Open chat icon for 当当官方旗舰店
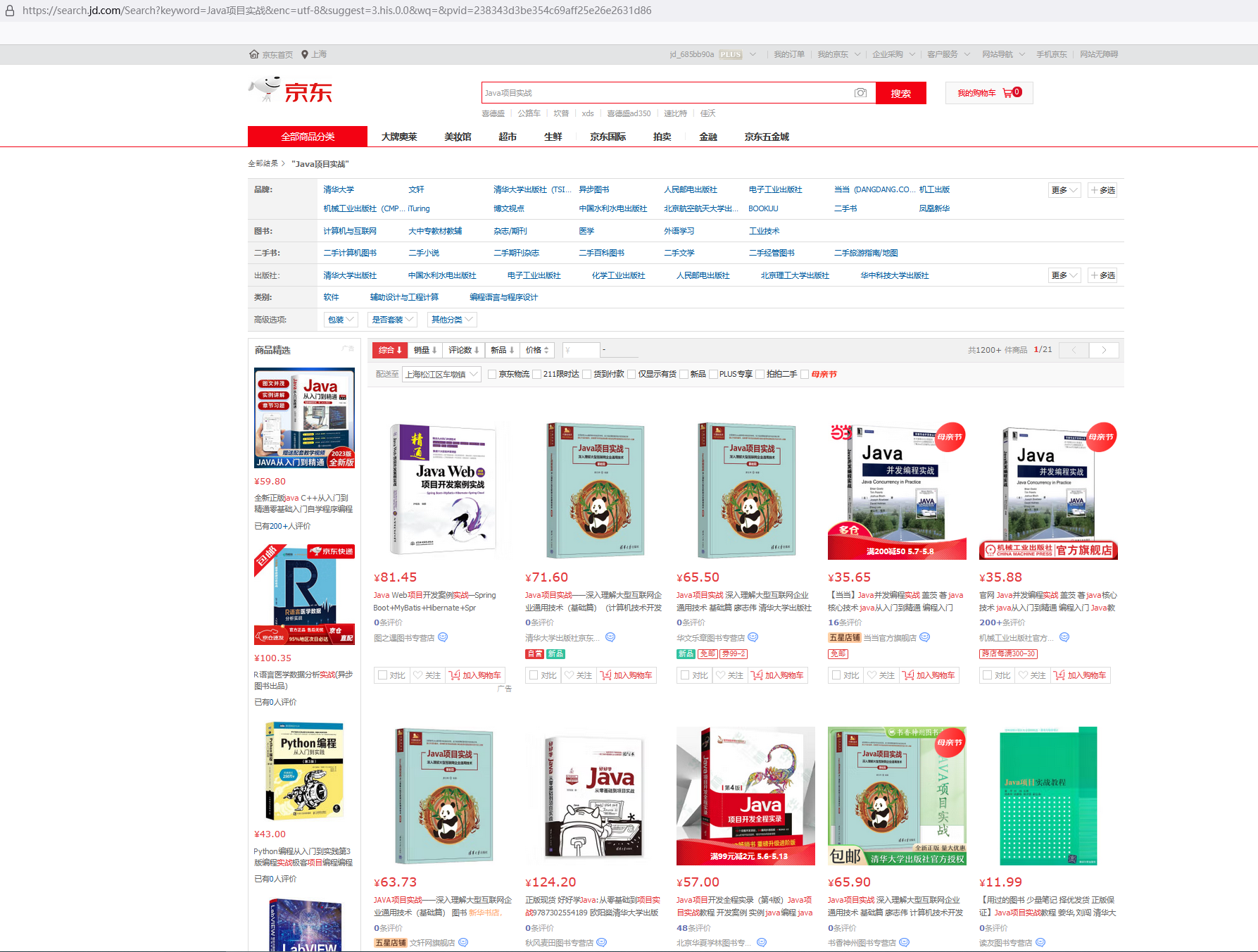 (x=925, y=637)
